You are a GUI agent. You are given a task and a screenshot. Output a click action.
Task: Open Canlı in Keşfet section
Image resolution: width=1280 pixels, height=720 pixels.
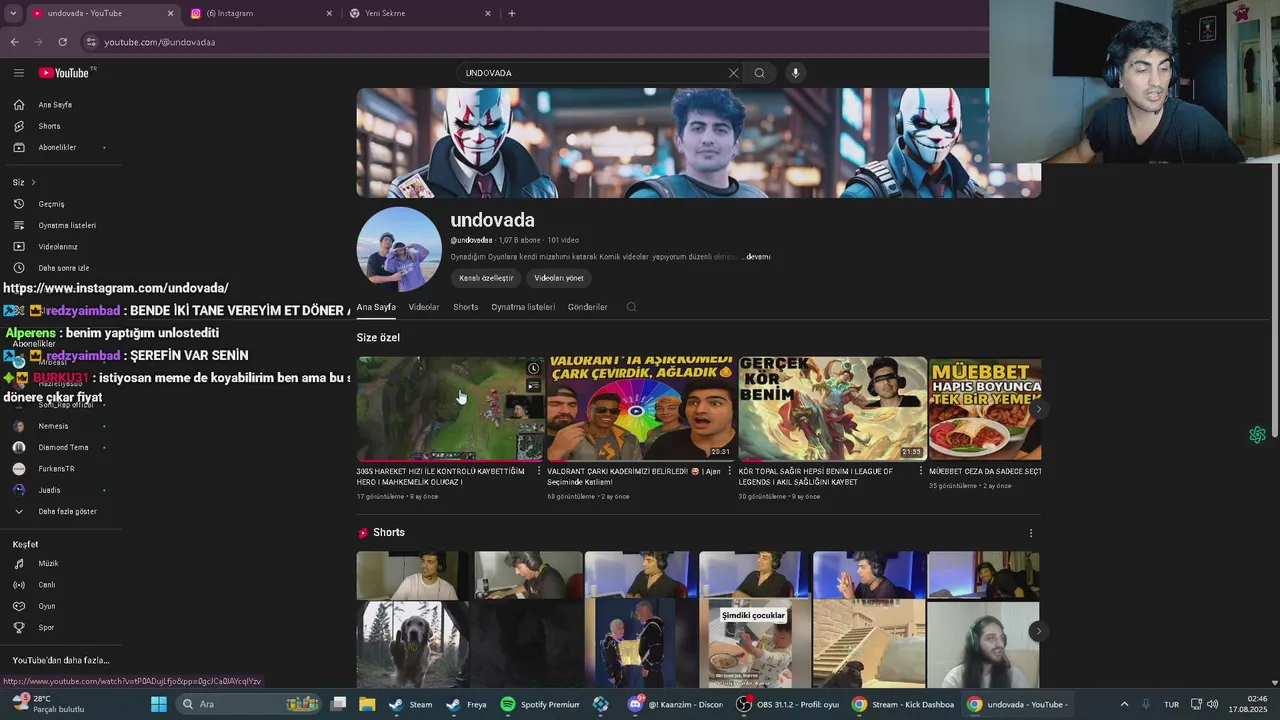46,585
